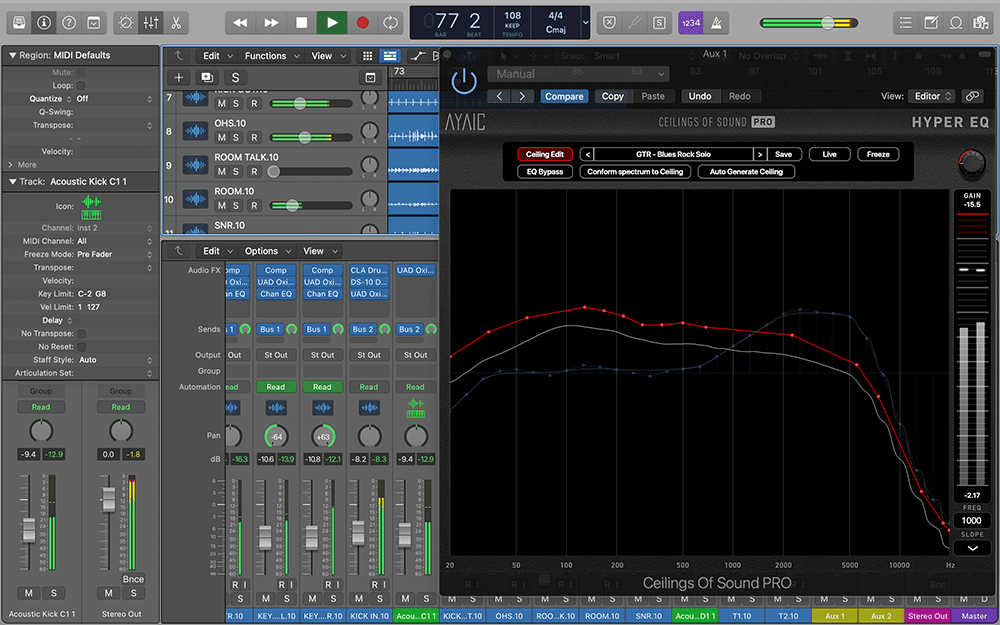Click the plugin Undo button
The image size is (1000, 625).
700,96
